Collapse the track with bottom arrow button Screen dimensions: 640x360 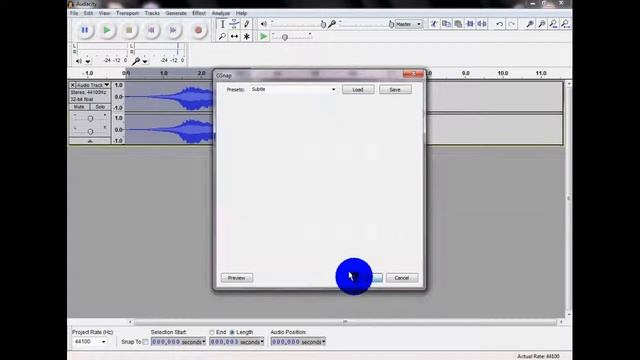[90, 141]
